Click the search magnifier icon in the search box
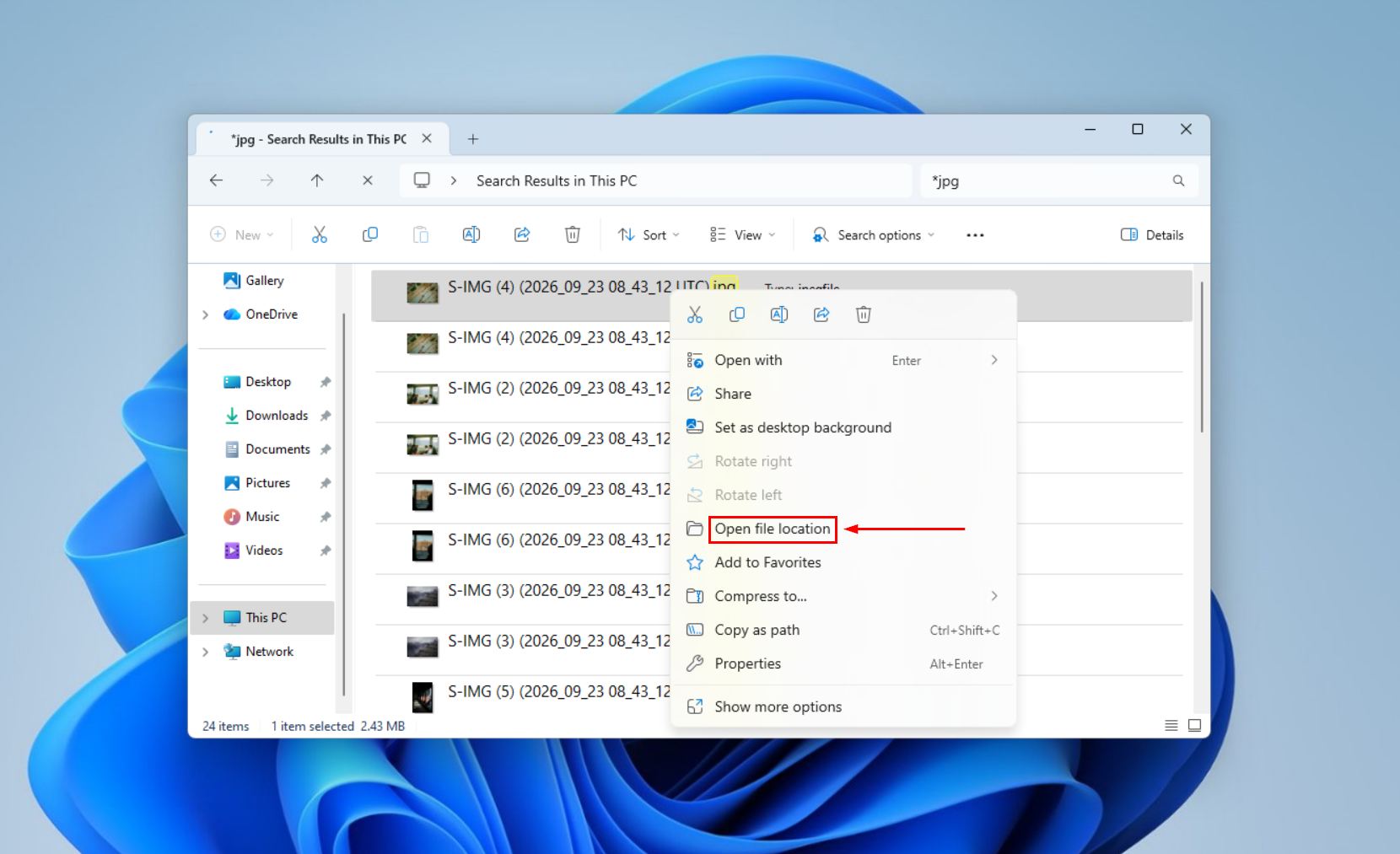This screenshot has height=854, width=1400. (1178, 180)
